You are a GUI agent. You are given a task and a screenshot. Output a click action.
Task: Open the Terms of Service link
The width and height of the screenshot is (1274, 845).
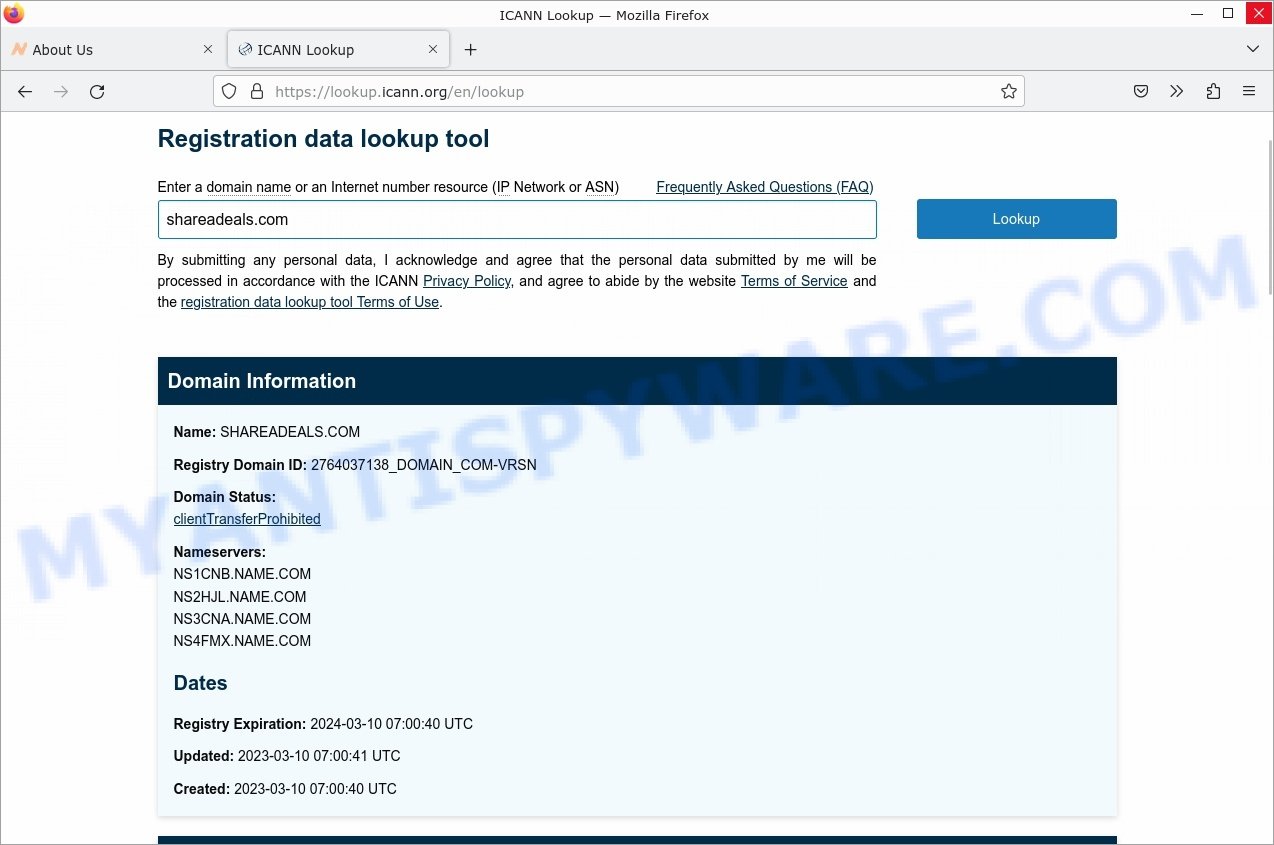[x=794, y=281]
